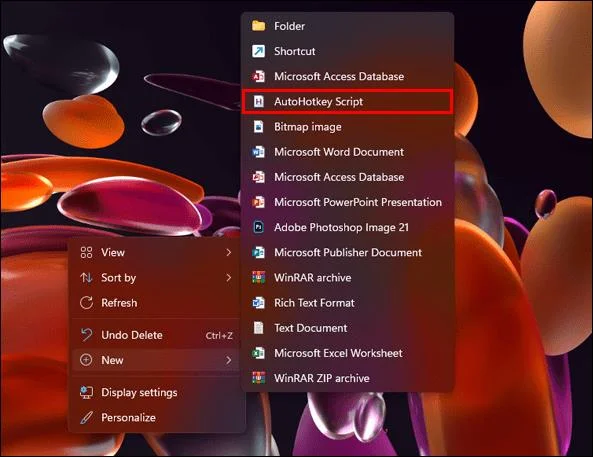This screenshot has height=457, width=593.
Task: Choose the AutoHotkey Script icon
Action: [259, 101]
